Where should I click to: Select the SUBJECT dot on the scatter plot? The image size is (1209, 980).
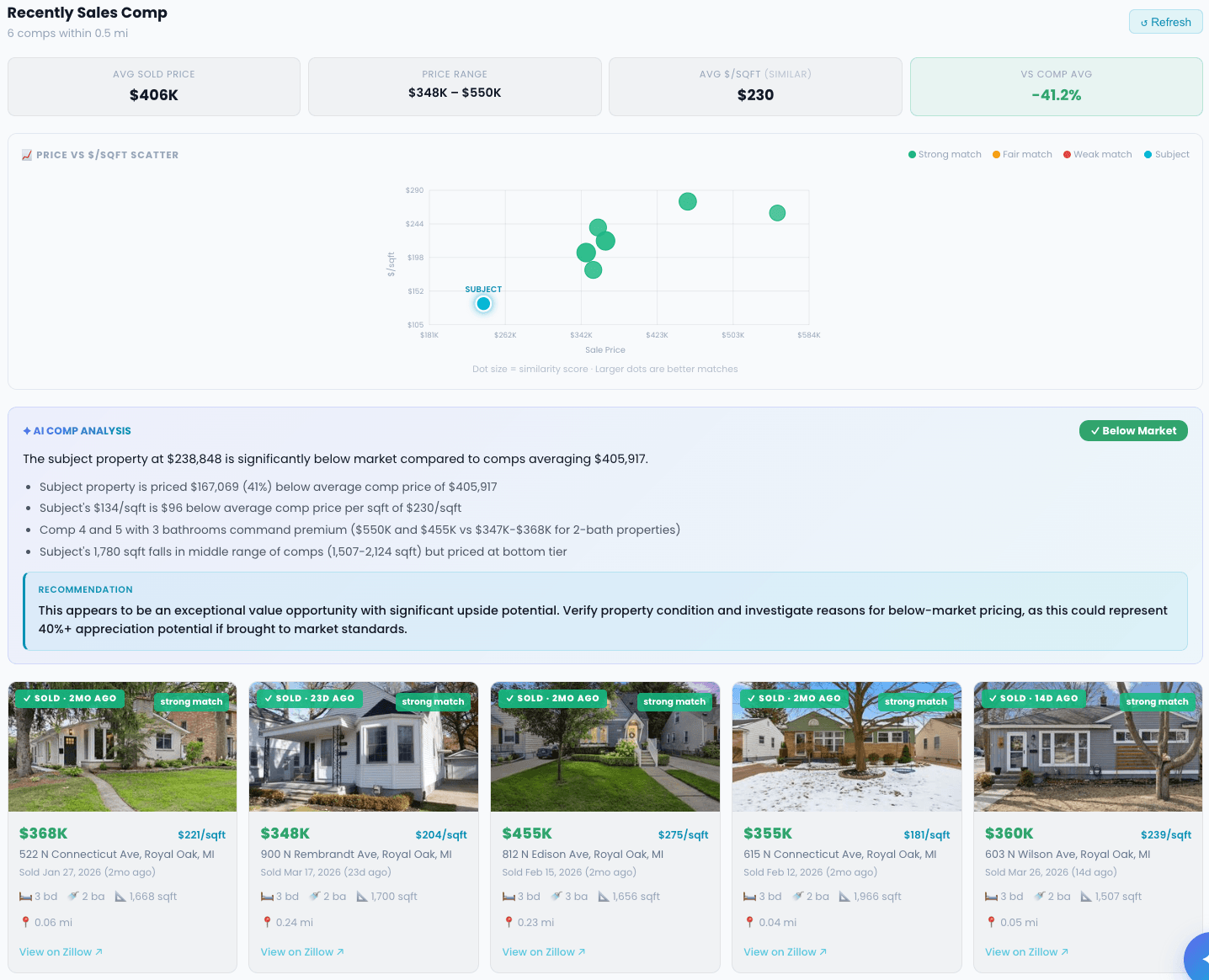483,303
